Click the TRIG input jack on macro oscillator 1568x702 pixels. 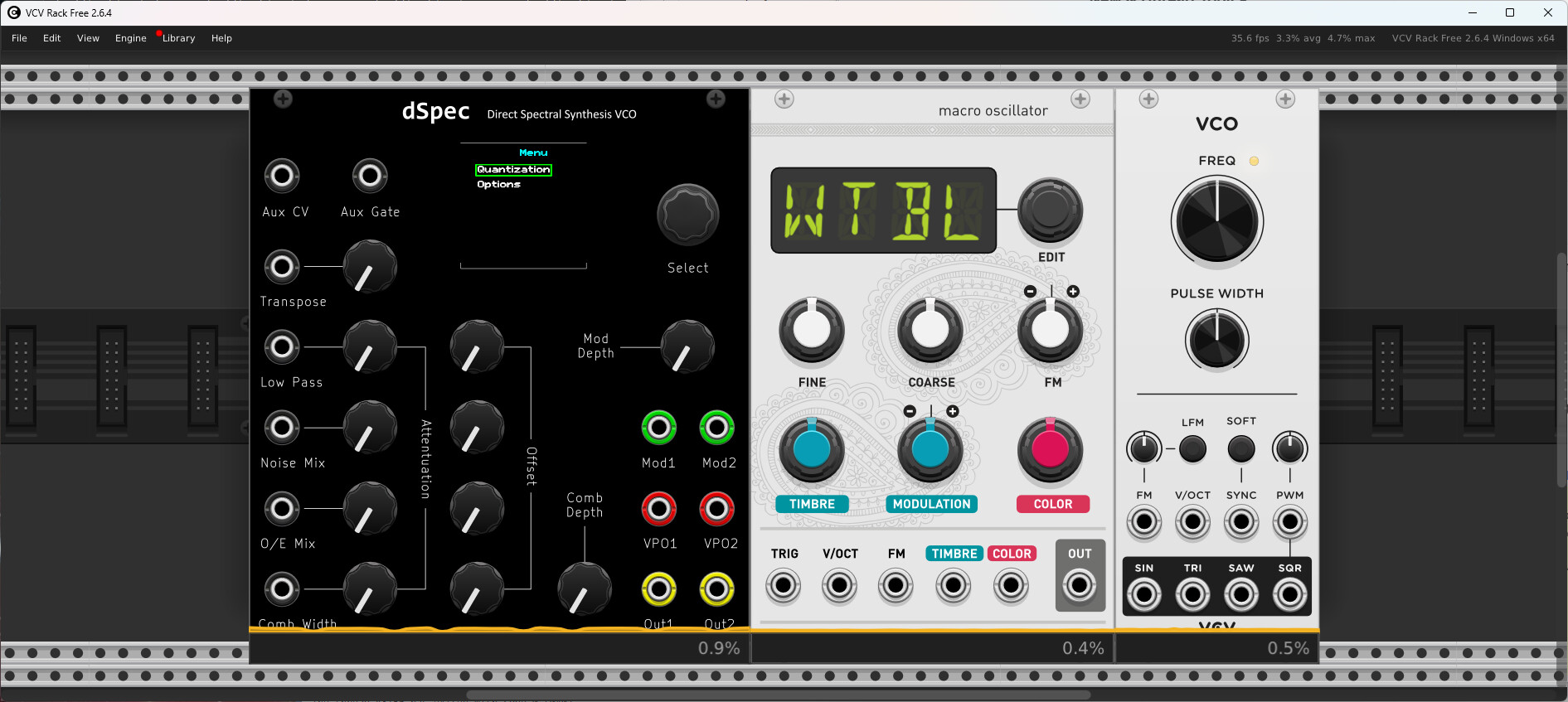784,586
